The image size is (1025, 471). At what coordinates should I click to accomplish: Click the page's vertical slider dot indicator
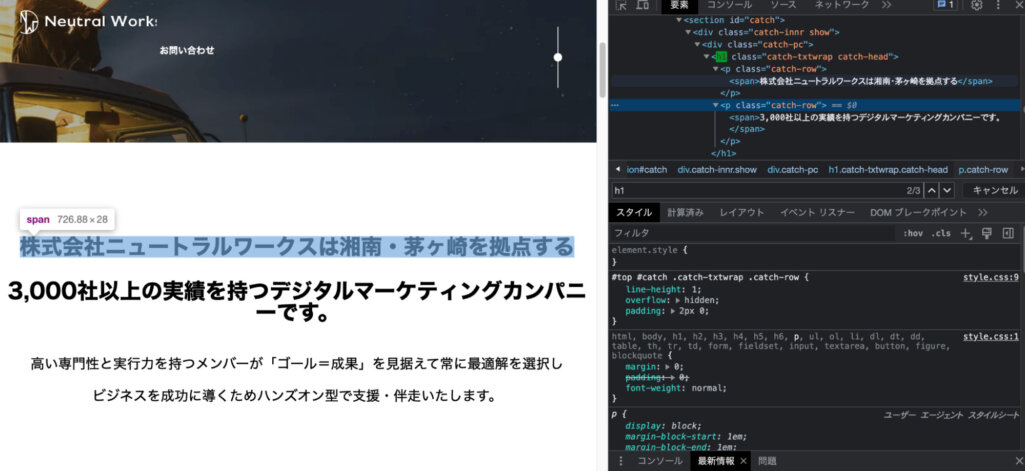point(558,57)
